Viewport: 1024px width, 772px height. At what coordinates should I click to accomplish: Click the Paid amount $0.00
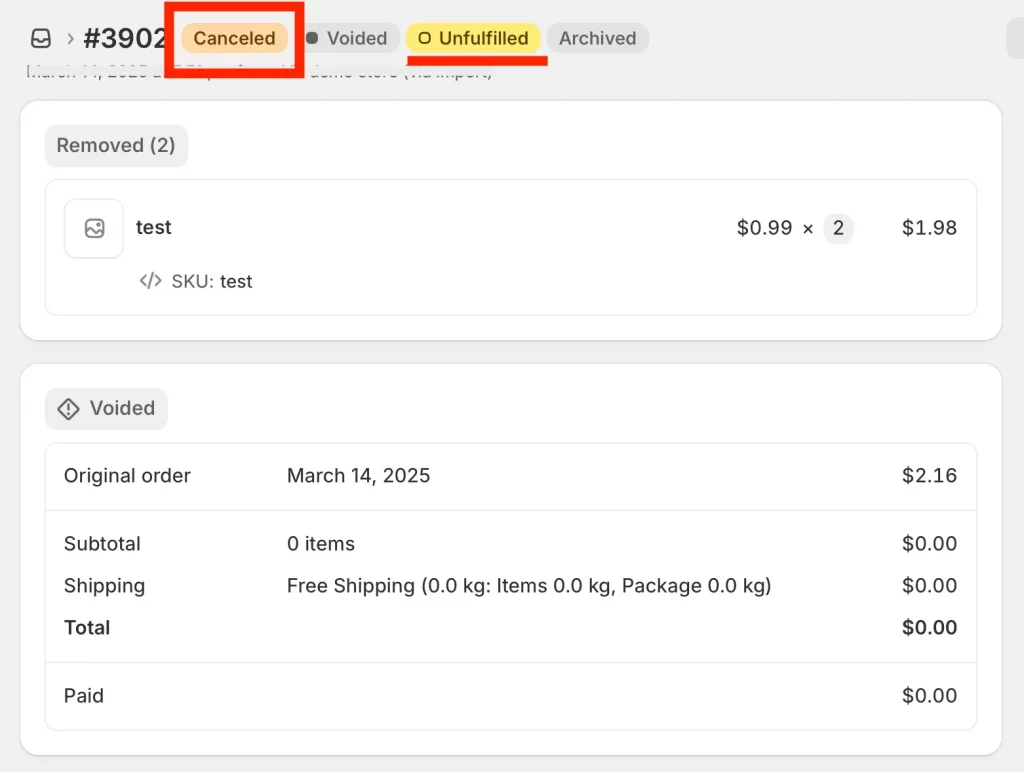point(929,696)
